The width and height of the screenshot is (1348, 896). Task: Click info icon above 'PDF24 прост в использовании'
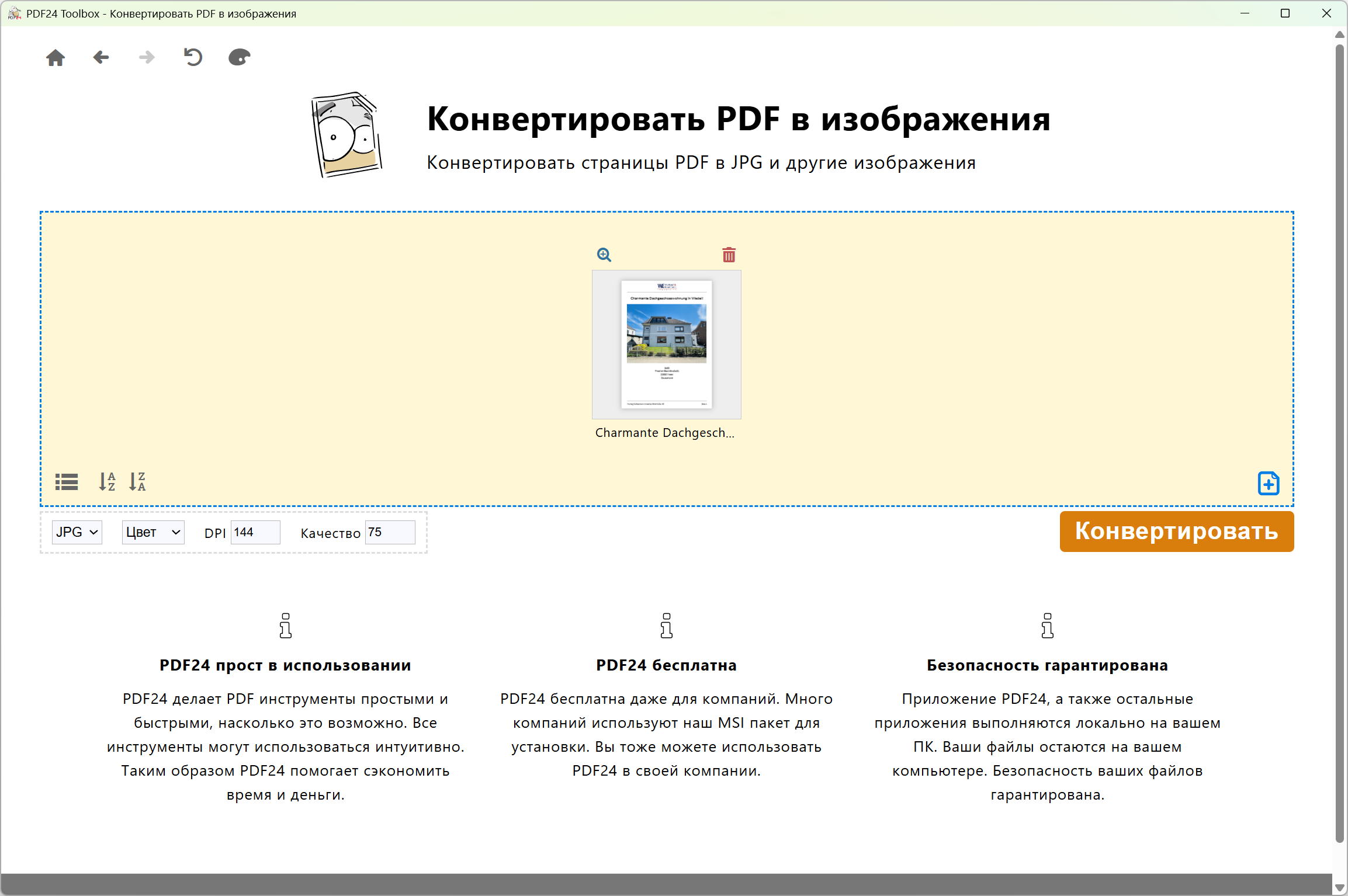[x=286, y=626]
